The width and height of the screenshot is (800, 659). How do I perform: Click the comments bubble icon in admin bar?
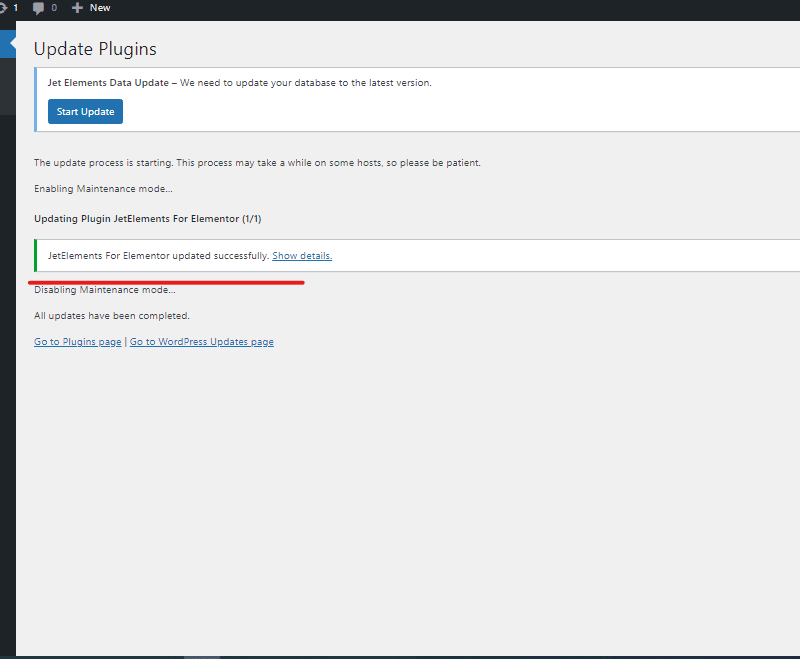tap(38, 8)
